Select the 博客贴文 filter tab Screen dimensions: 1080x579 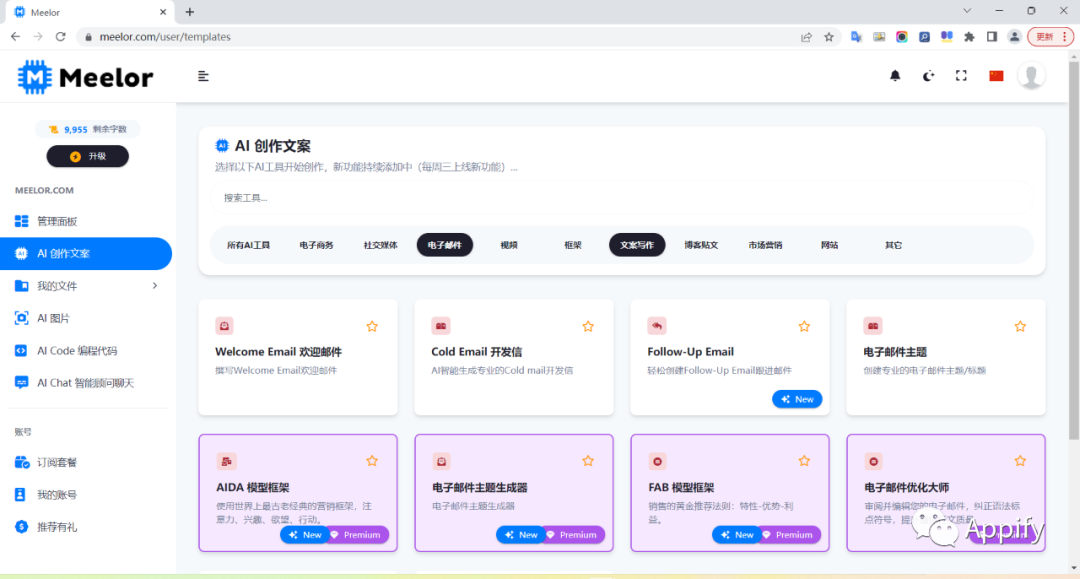(701, 245)
